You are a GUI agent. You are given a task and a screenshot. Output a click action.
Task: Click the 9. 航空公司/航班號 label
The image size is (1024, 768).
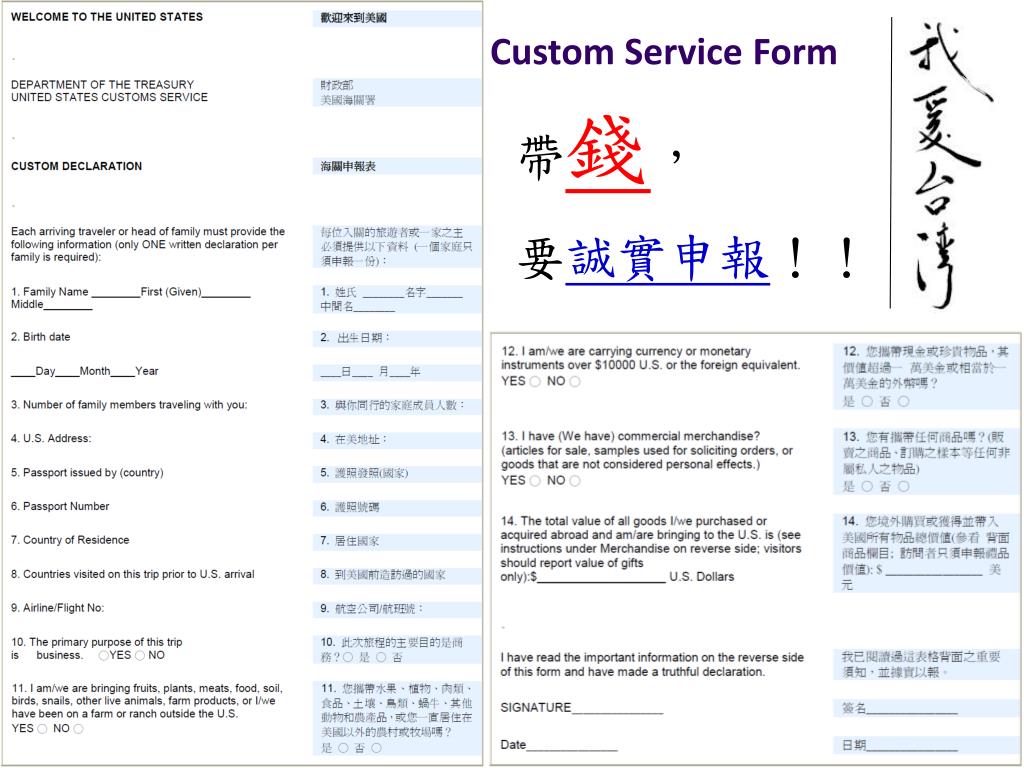click(371, 609)
